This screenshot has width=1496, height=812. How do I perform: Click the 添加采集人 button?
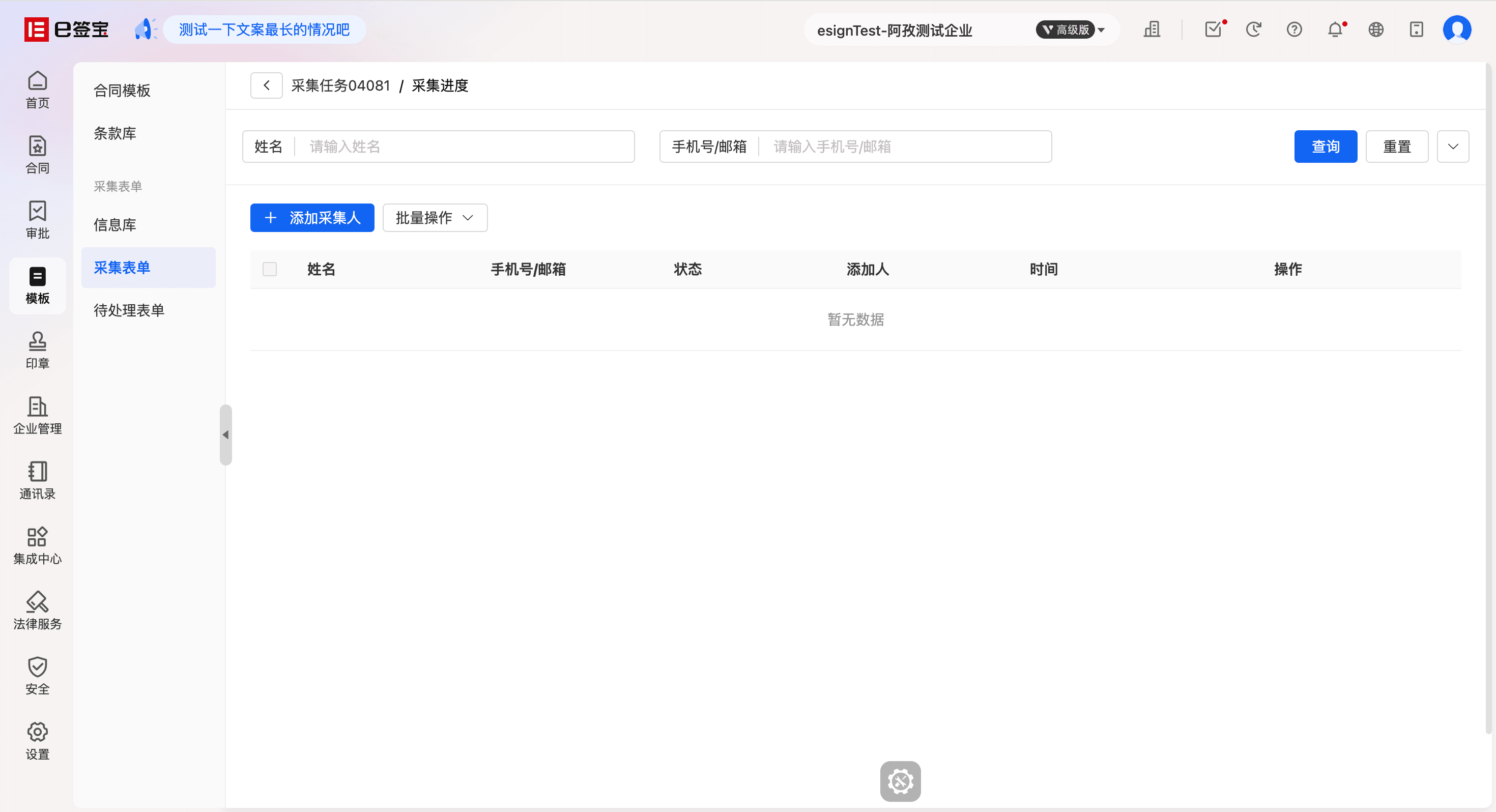point(312,218)
